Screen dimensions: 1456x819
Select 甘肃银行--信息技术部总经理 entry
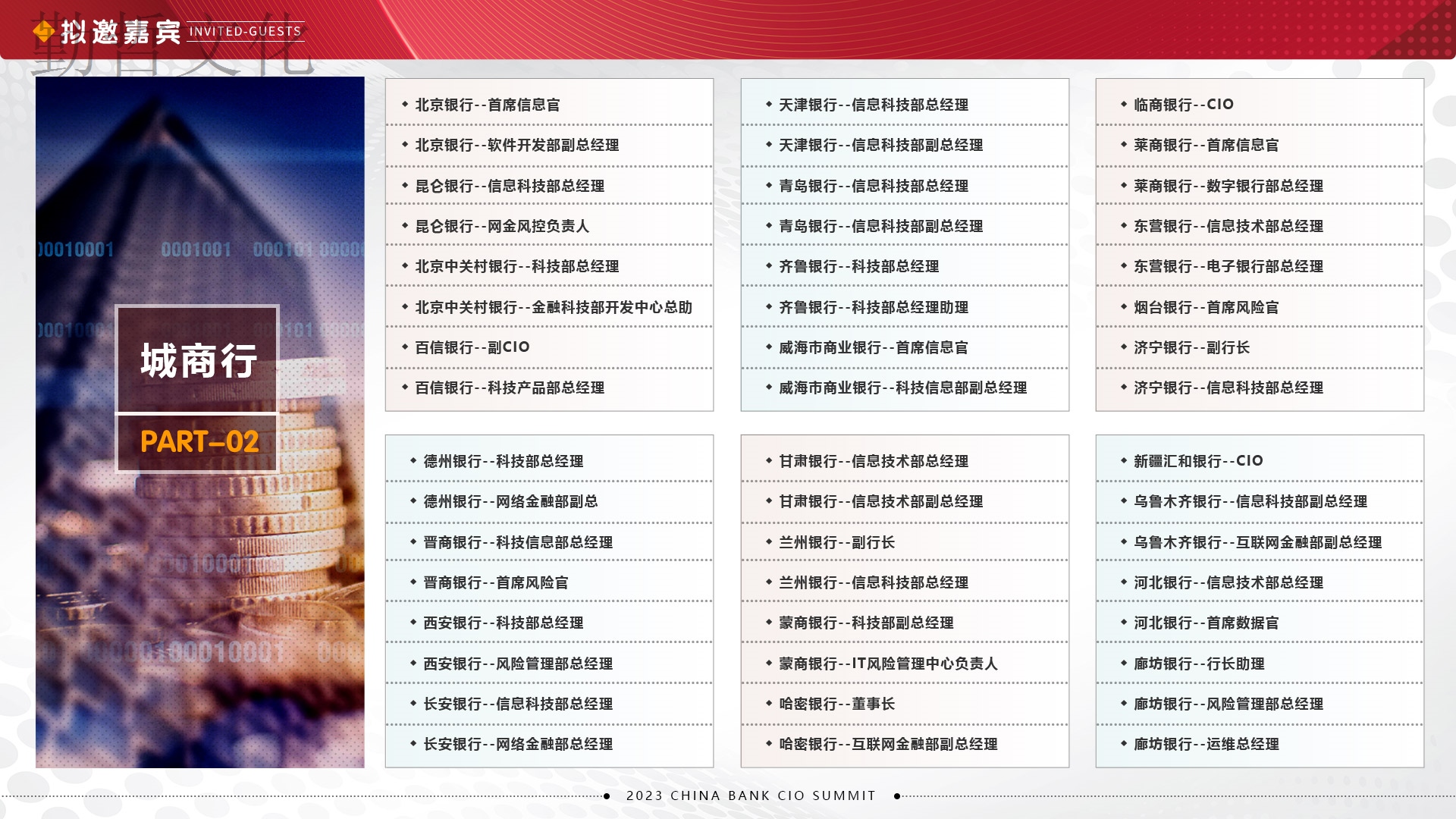pyautogui.click(x=873, y=461)
